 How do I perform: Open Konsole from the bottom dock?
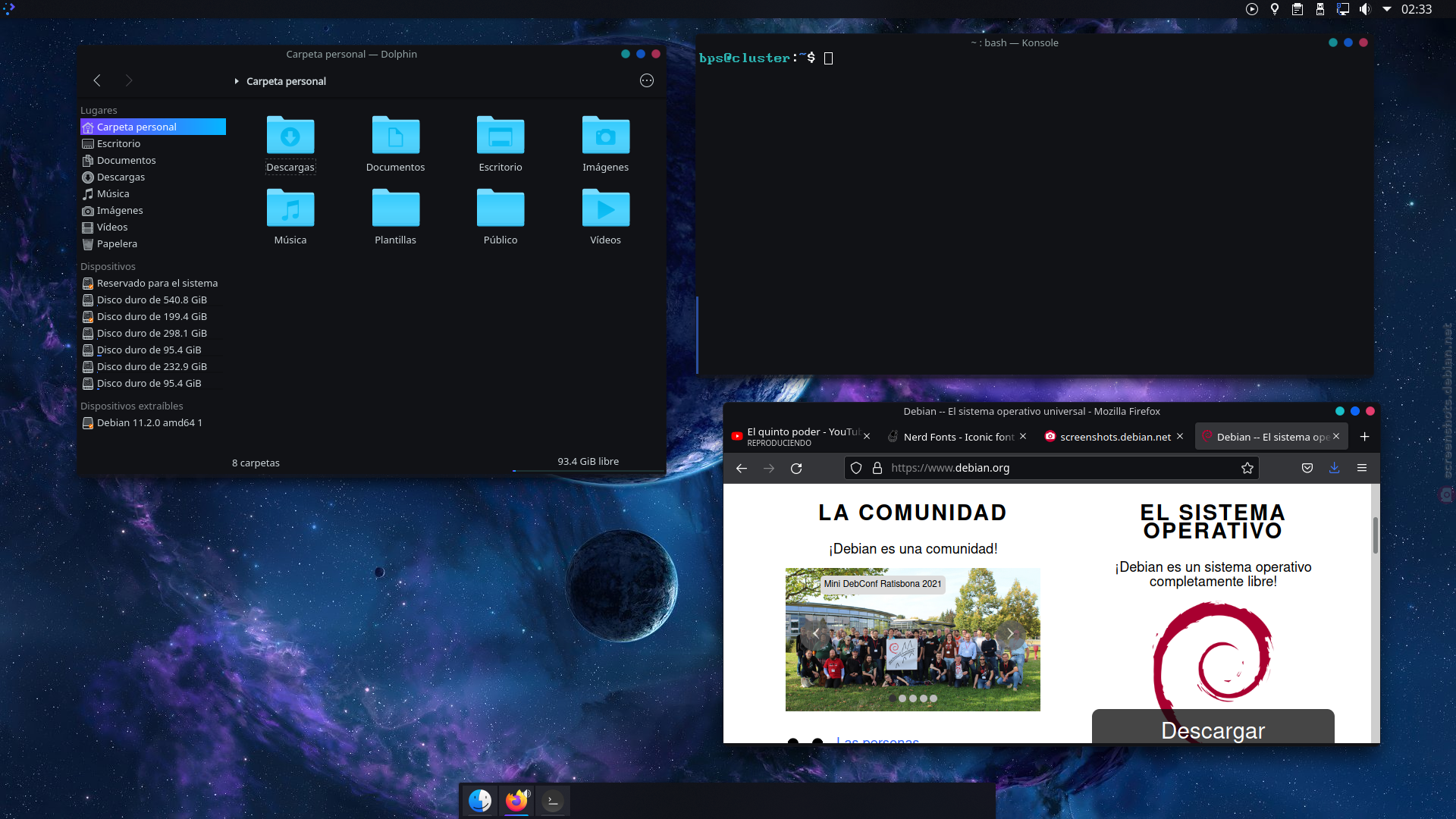pos(554,800)
